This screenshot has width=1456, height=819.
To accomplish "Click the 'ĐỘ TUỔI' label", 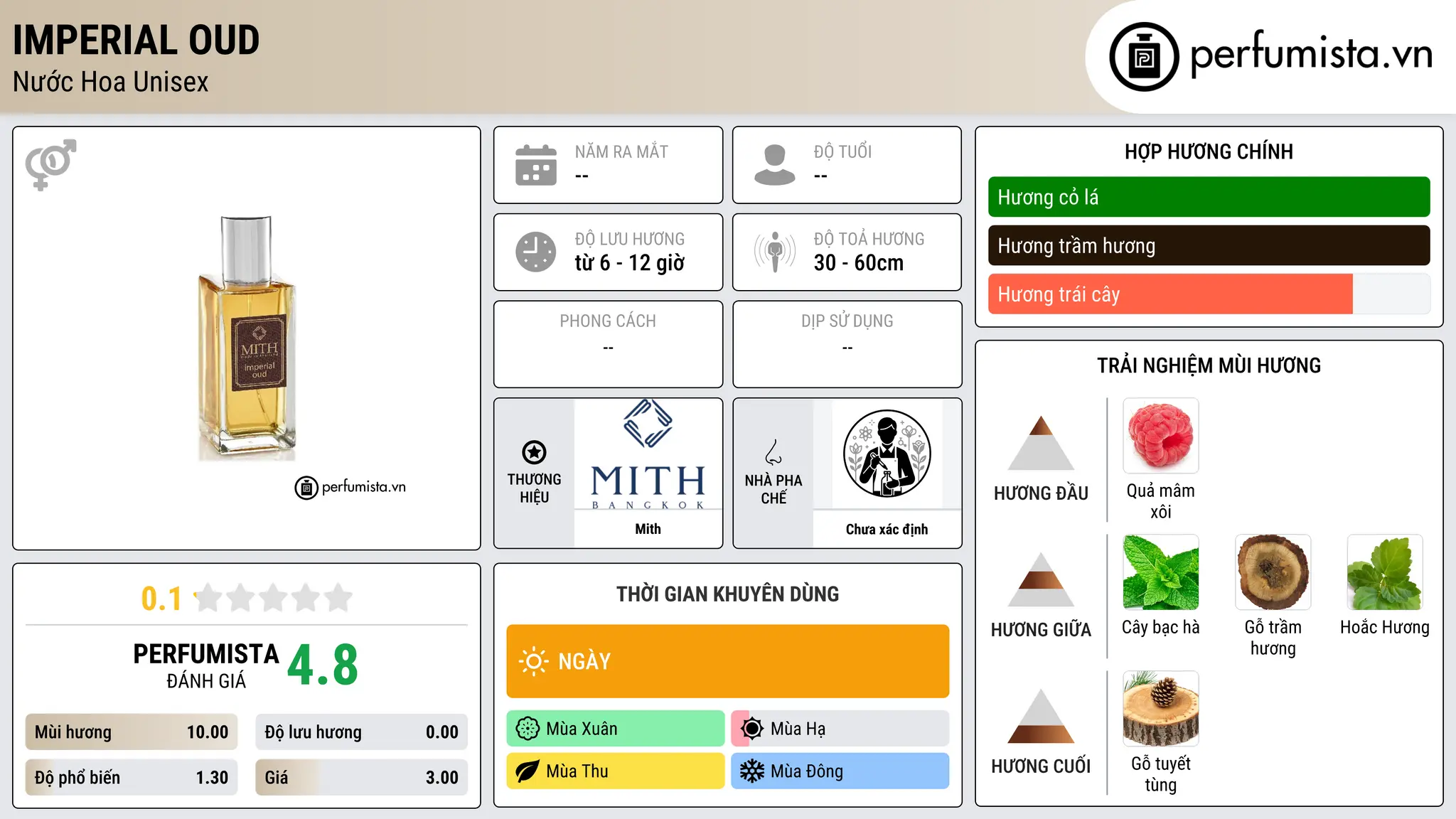I will click(842, 151).
